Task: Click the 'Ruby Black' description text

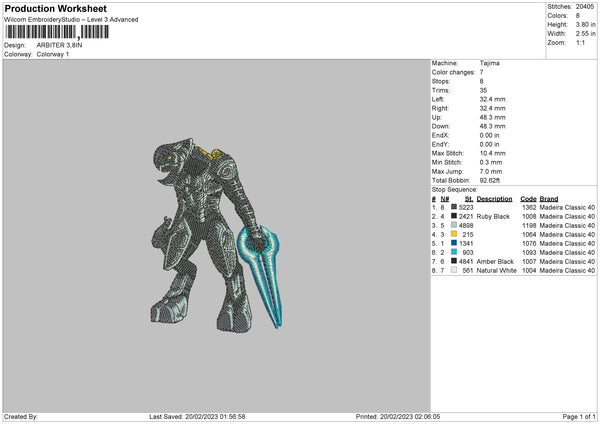Action: 493,217
